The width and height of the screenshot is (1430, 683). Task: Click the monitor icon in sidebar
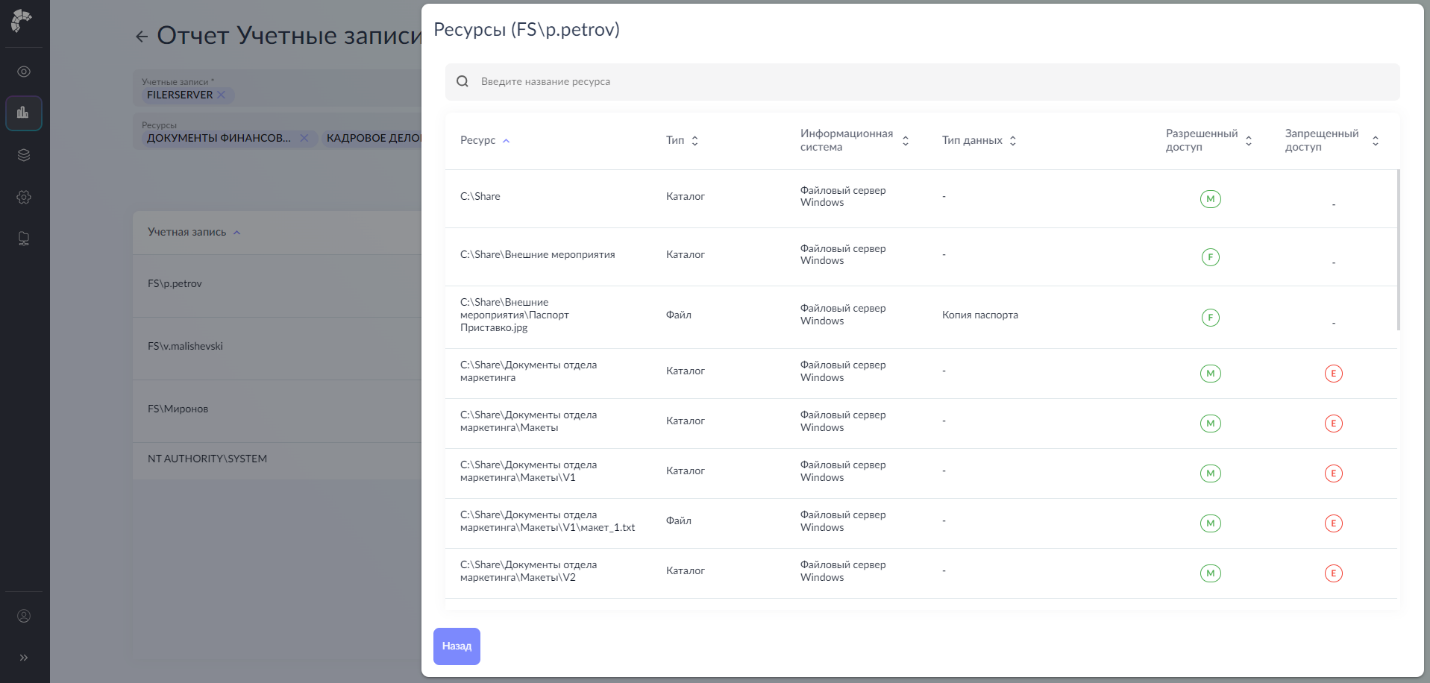24,238
